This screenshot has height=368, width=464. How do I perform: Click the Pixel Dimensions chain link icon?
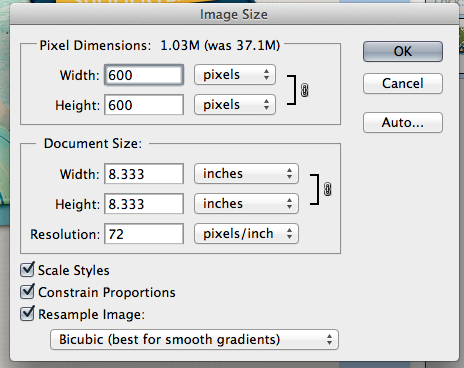304,90
